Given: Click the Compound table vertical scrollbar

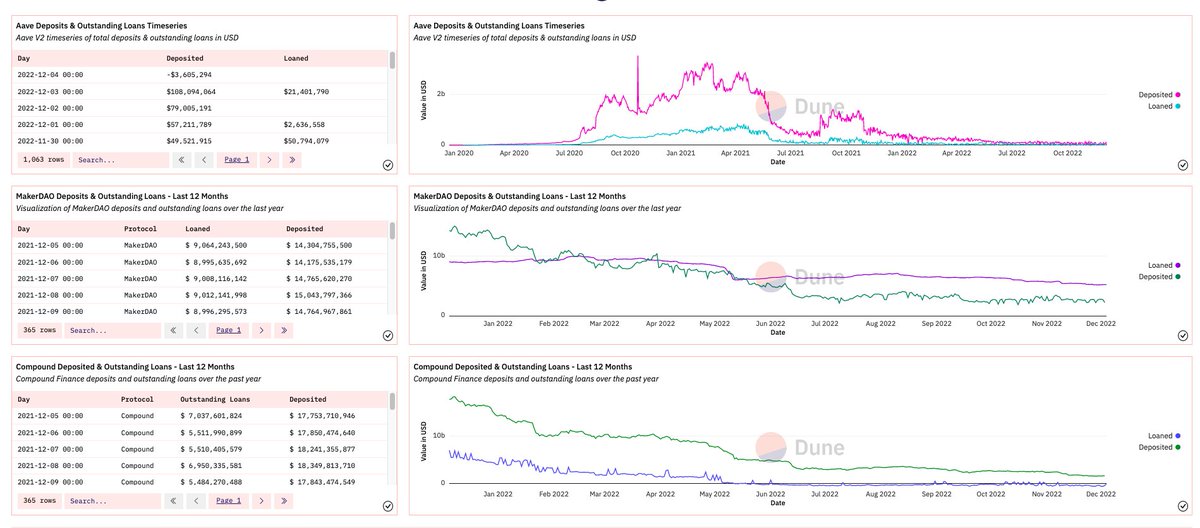Looking at the screenshot, I should pyautogui.click(x=392, y=402).
